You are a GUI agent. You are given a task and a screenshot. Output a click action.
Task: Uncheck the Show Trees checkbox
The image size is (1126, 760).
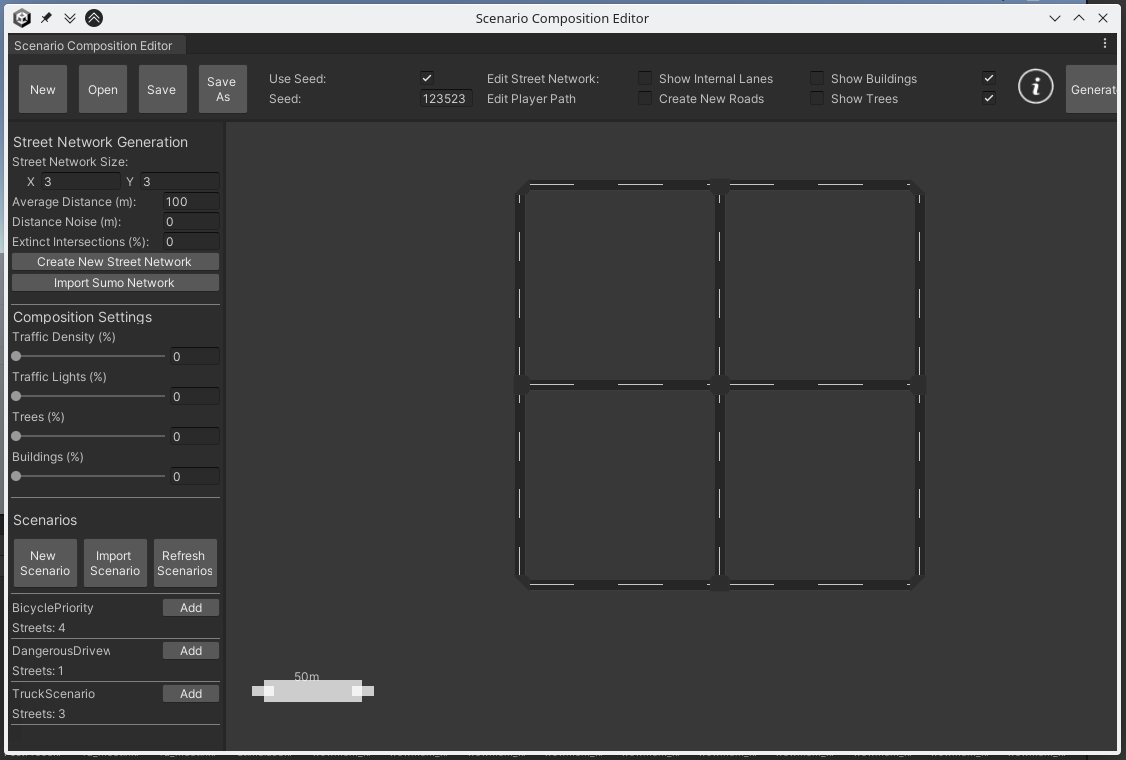tap(989, 98)
